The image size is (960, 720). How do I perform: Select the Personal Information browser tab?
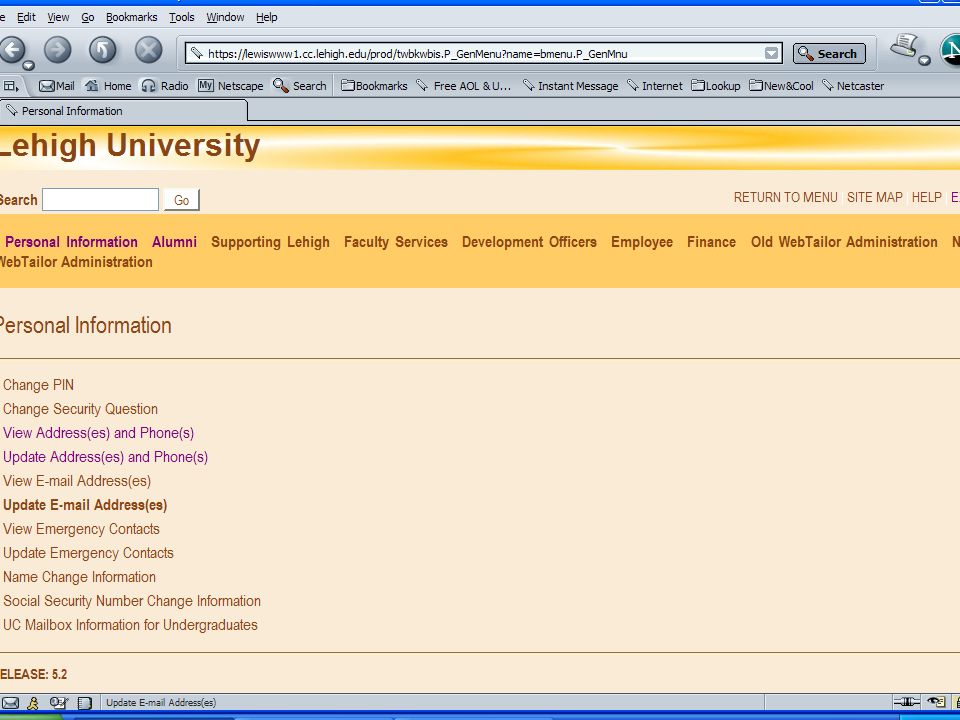click(x=124, y=111)
